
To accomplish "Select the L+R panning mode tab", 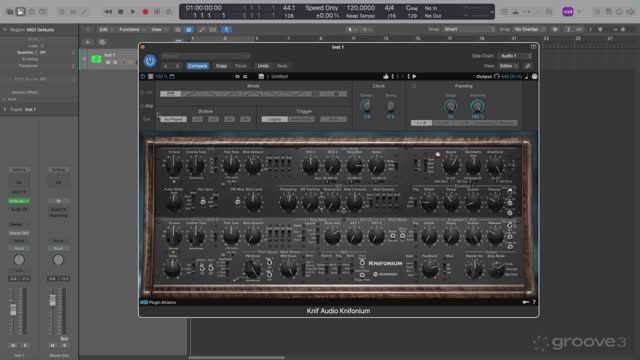I will coord(421,123).
